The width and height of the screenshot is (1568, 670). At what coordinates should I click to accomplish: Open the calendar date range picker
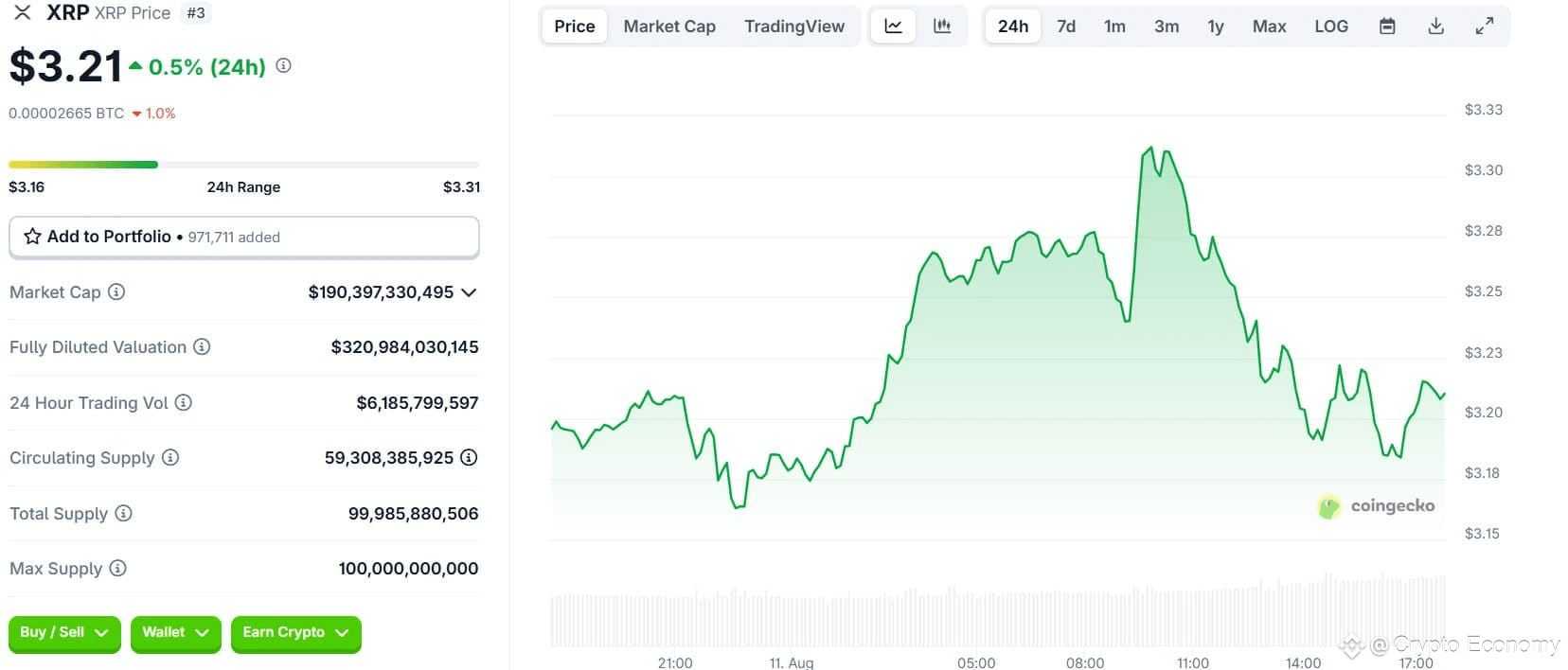[x=1387, y=26]
